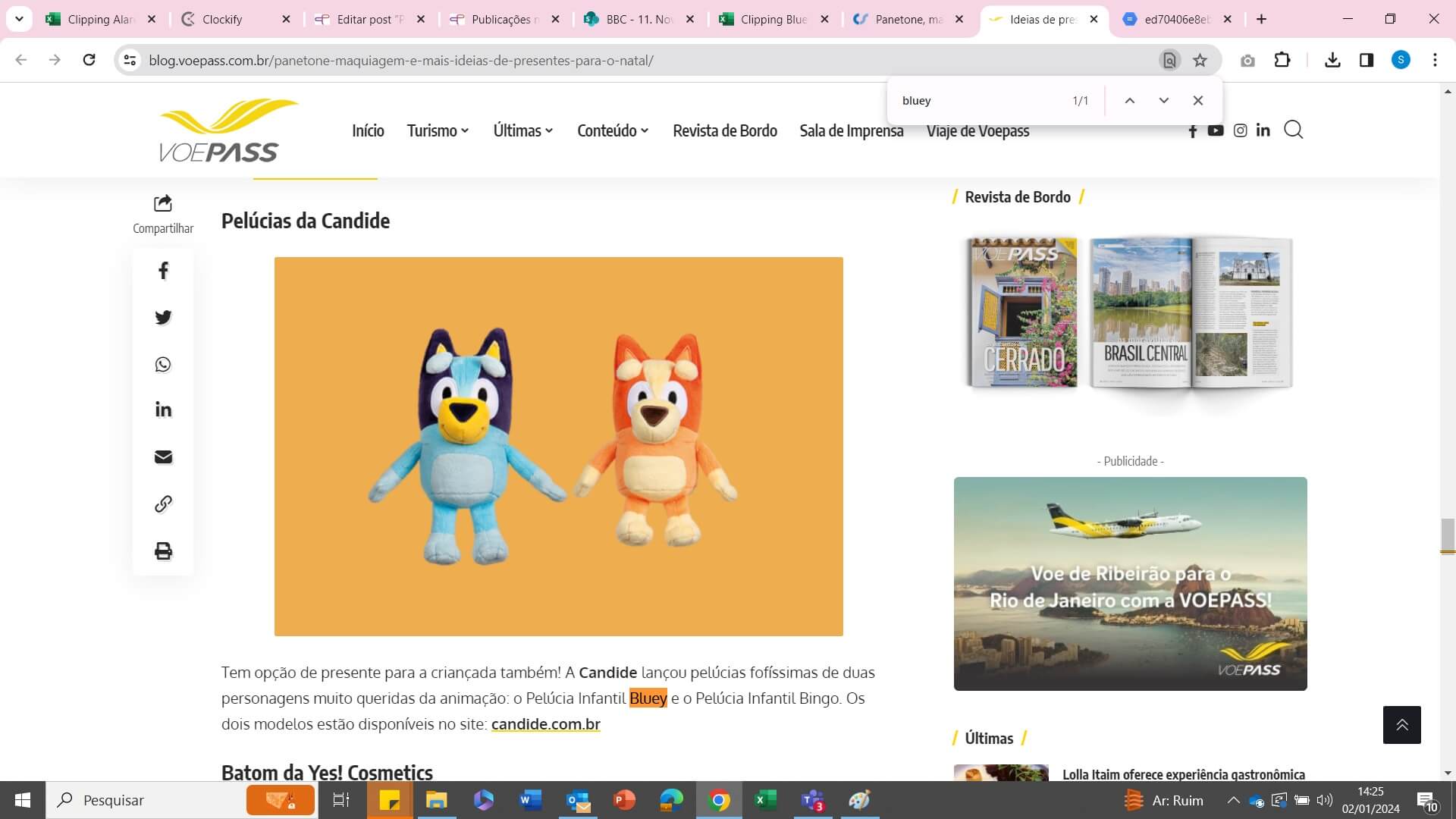Open Lolla Itaim article link

click(x=1183, y=774)
